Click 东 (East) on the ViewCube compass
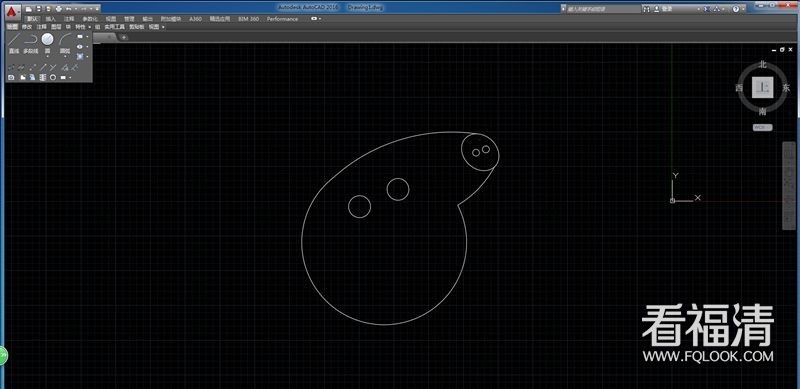Image resolution: width=800 pixels, height=389 pixels. pyautogui.click(x=786, y=87)
